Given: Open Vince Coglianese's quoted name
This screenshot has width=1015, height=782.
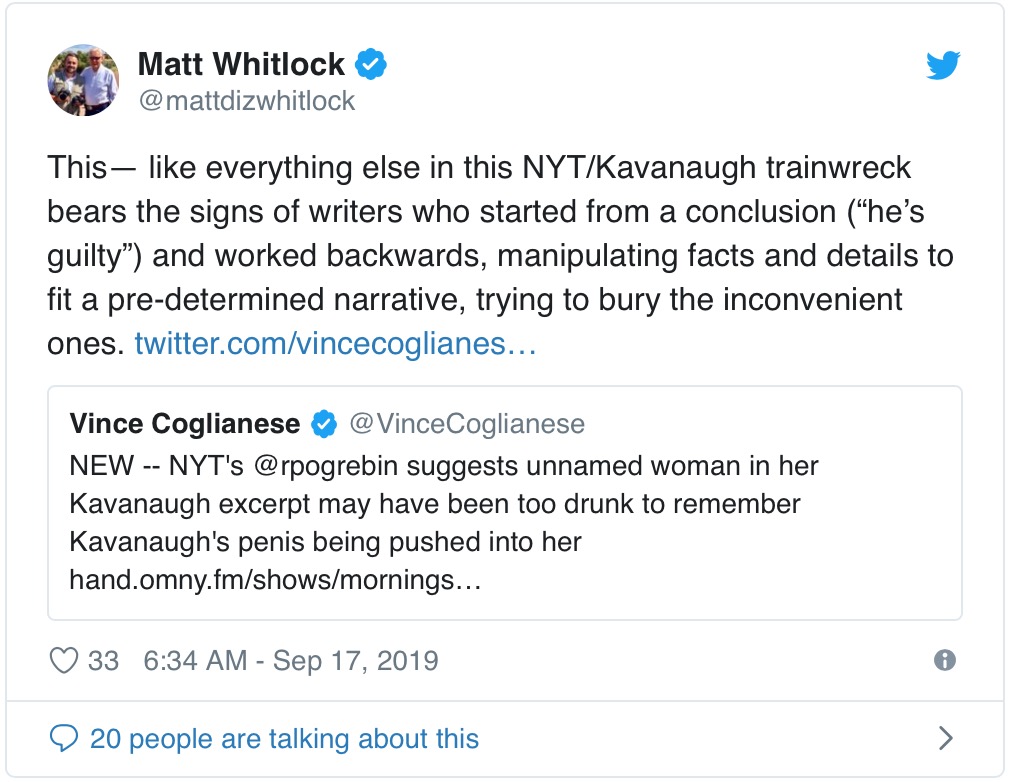Looking at the screenshot, I should (184, 424).
